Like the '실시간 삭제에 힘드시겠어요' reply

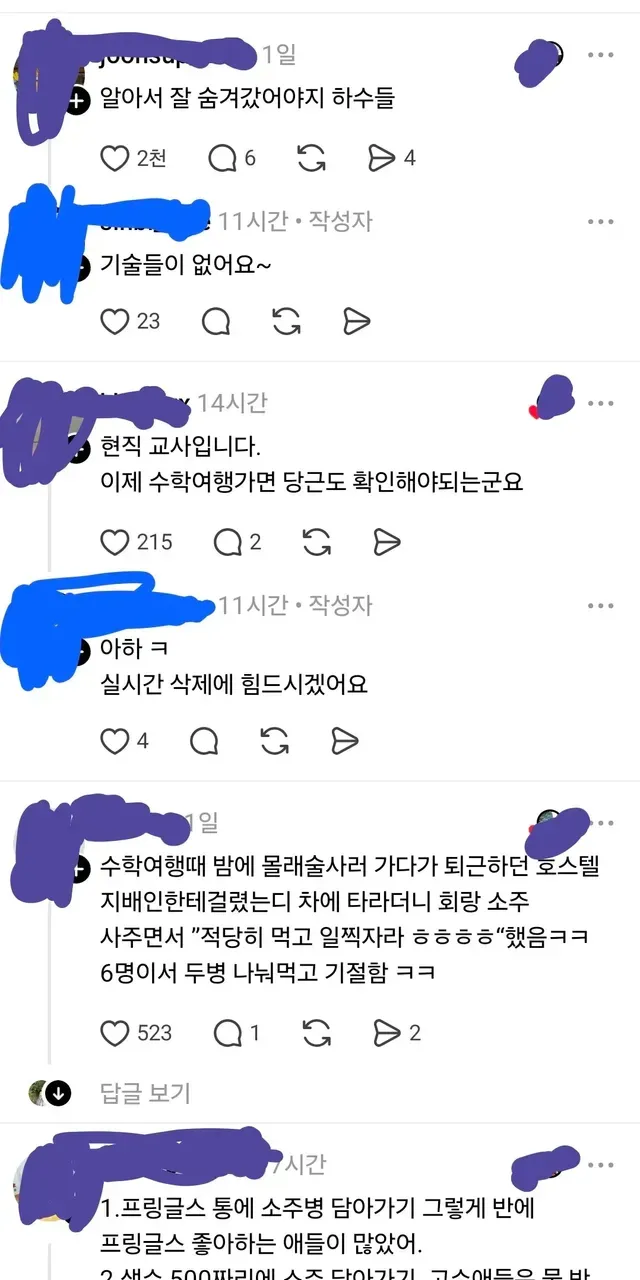(x=116, y=740)
